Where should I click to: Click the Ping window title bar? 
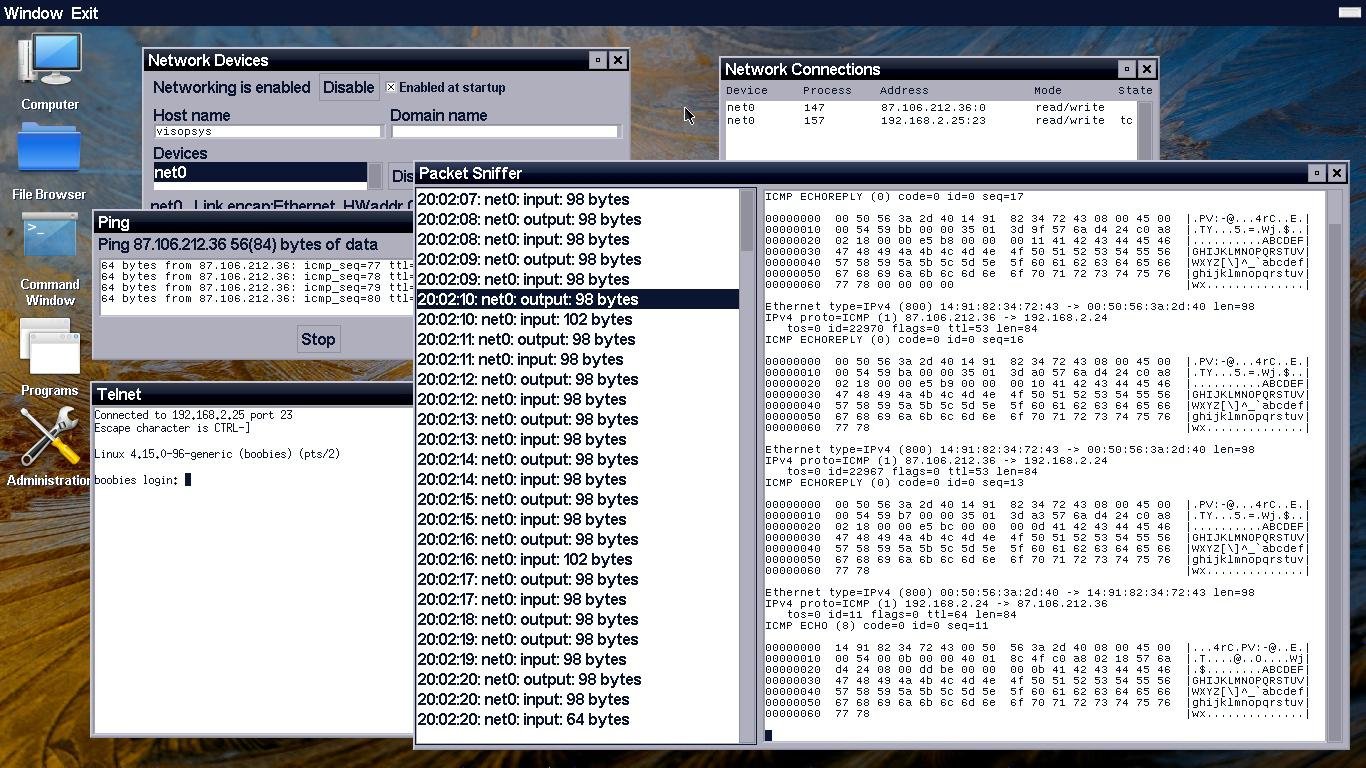click(252, 222)
